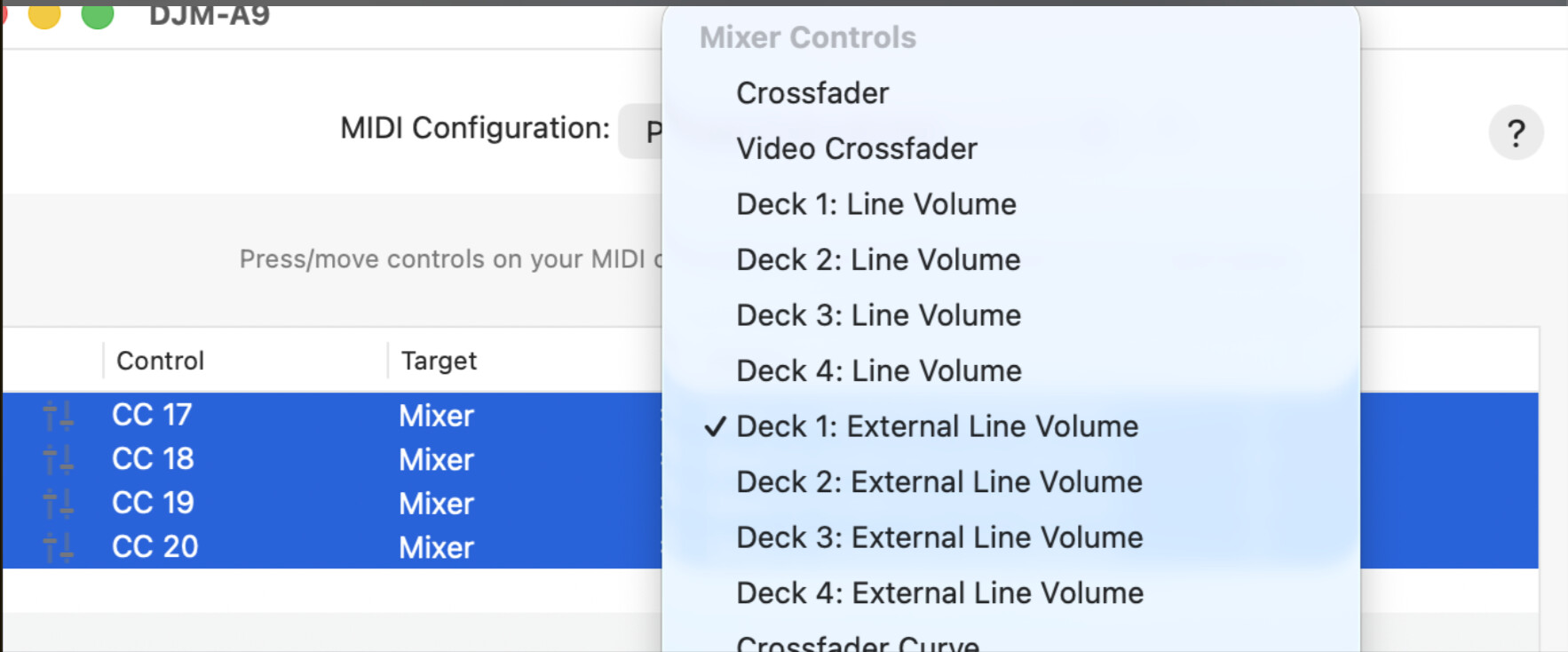Click the fader icon beside CC 19
The width and height of the screenshot is (1568, 652).
point(59,503)
